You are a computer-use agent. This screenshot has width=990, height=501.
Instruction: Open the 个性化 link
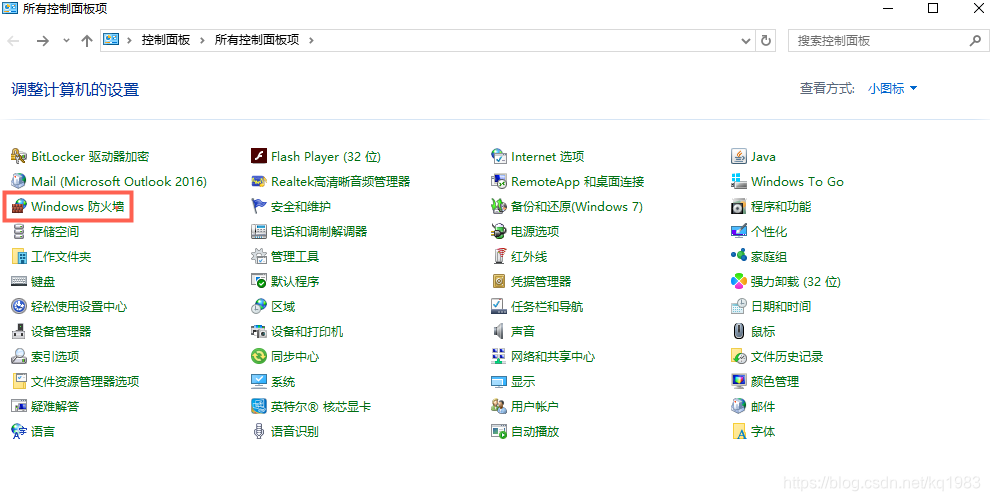769,232
